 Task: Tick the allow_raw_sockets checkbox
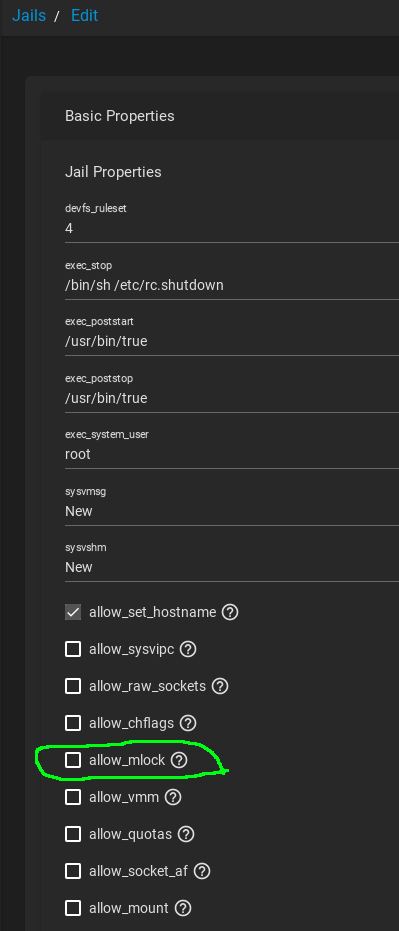(73, 686)
